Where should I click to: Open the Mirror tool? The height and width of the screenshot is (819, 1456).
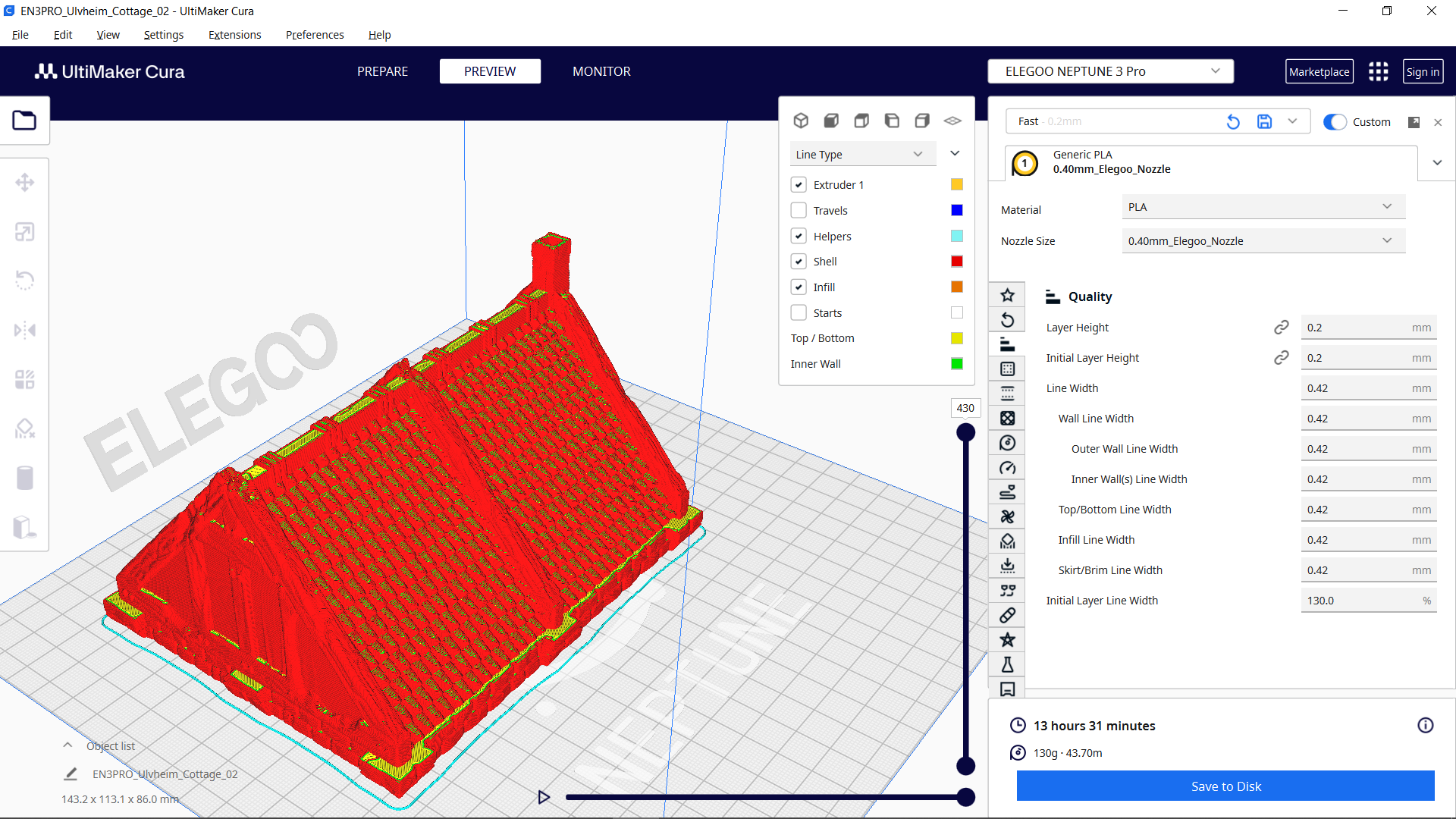coord(25,330)
